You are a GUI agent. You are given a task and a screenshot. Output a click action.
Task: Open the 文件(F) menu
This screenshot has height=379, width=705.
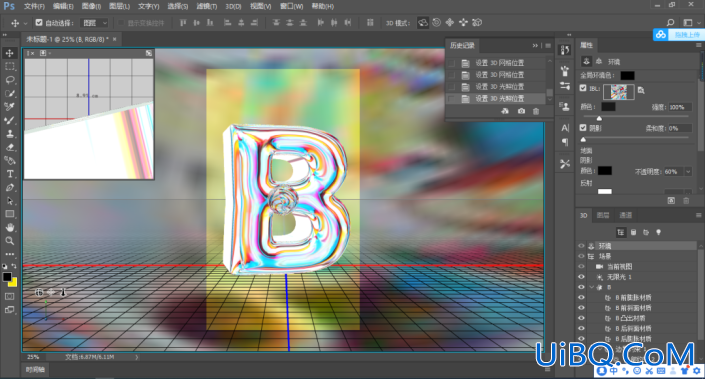click(x=34, y=6)
